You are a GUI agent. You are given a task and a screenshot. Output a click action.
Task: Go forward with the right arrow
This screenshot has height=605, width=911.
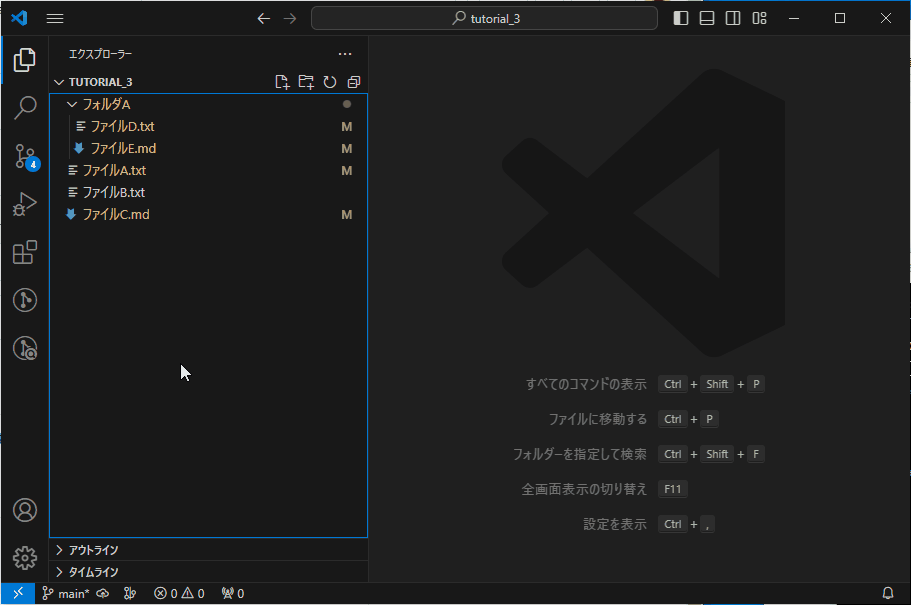(x=289, y=19)
